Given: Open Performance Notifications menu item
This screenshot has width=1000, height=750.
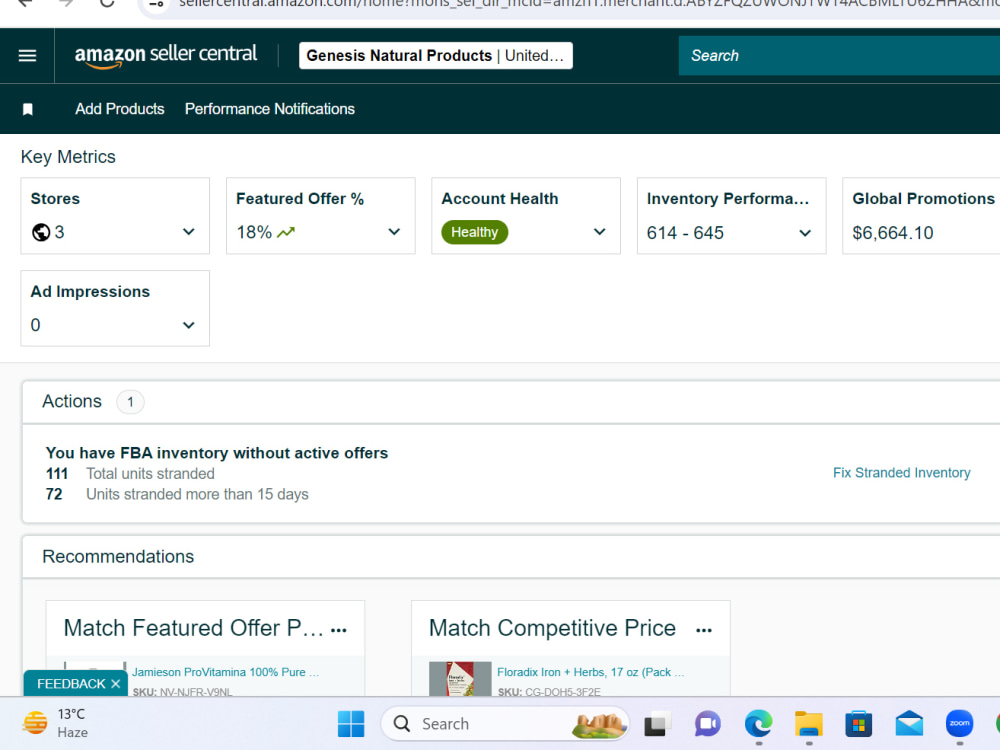Looking at the screenshot, I should [270, 109].
